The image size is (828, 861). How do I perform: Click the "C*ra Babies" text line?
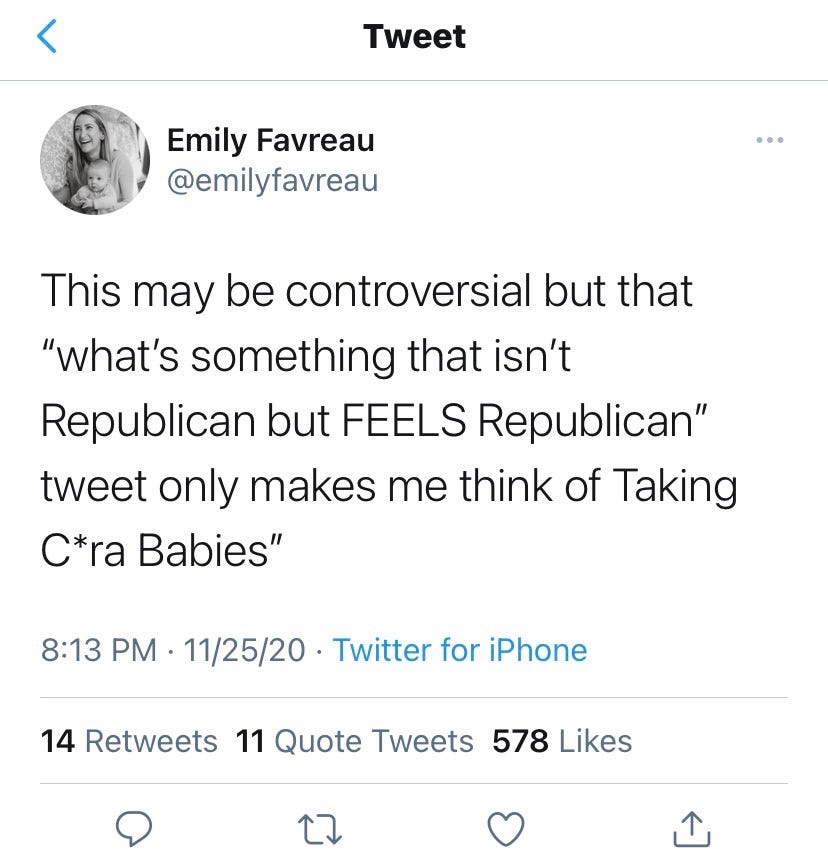(159, 550)
